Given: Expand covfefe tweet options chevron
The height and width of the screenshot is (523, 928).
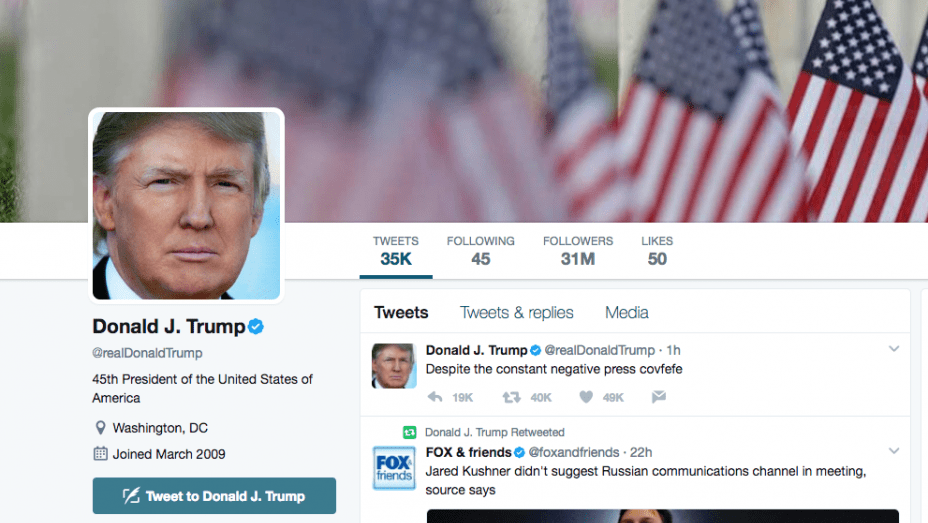Looking at the screenshot, I should pos(894,349).
